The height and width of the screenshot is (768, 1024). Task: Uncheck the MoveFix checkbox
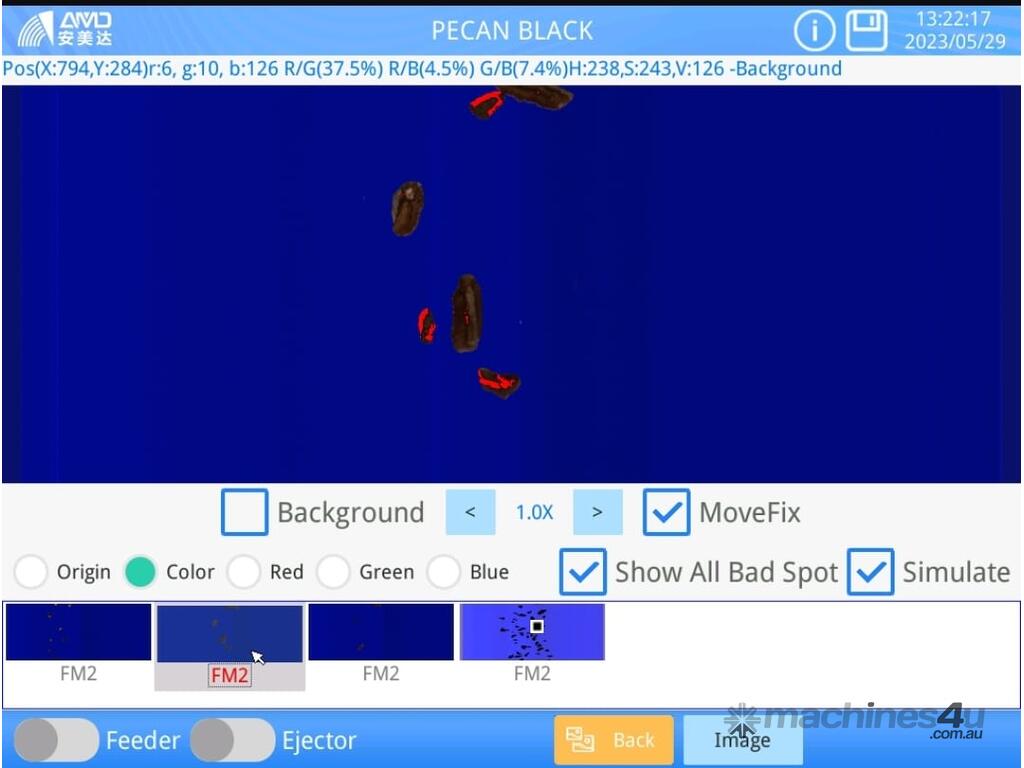tap(666, 512)
